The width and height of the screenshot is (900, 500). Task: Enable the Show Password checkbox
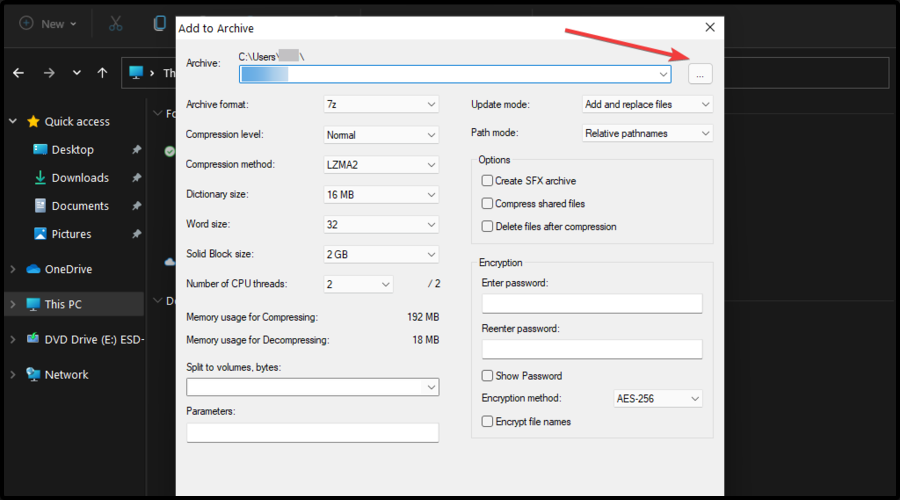(x=487, y=376)
